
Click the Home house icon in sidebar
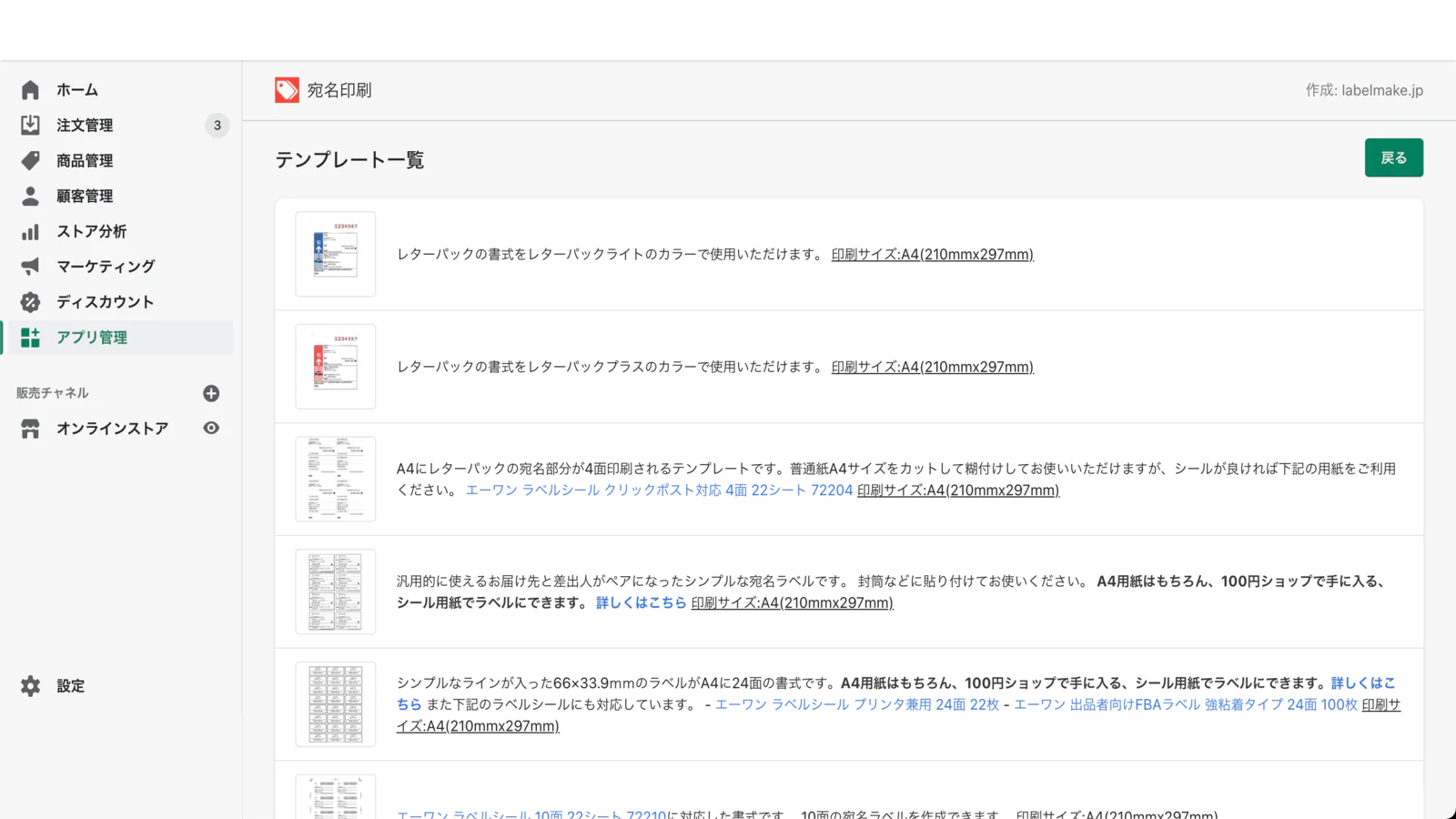point(30,90)
